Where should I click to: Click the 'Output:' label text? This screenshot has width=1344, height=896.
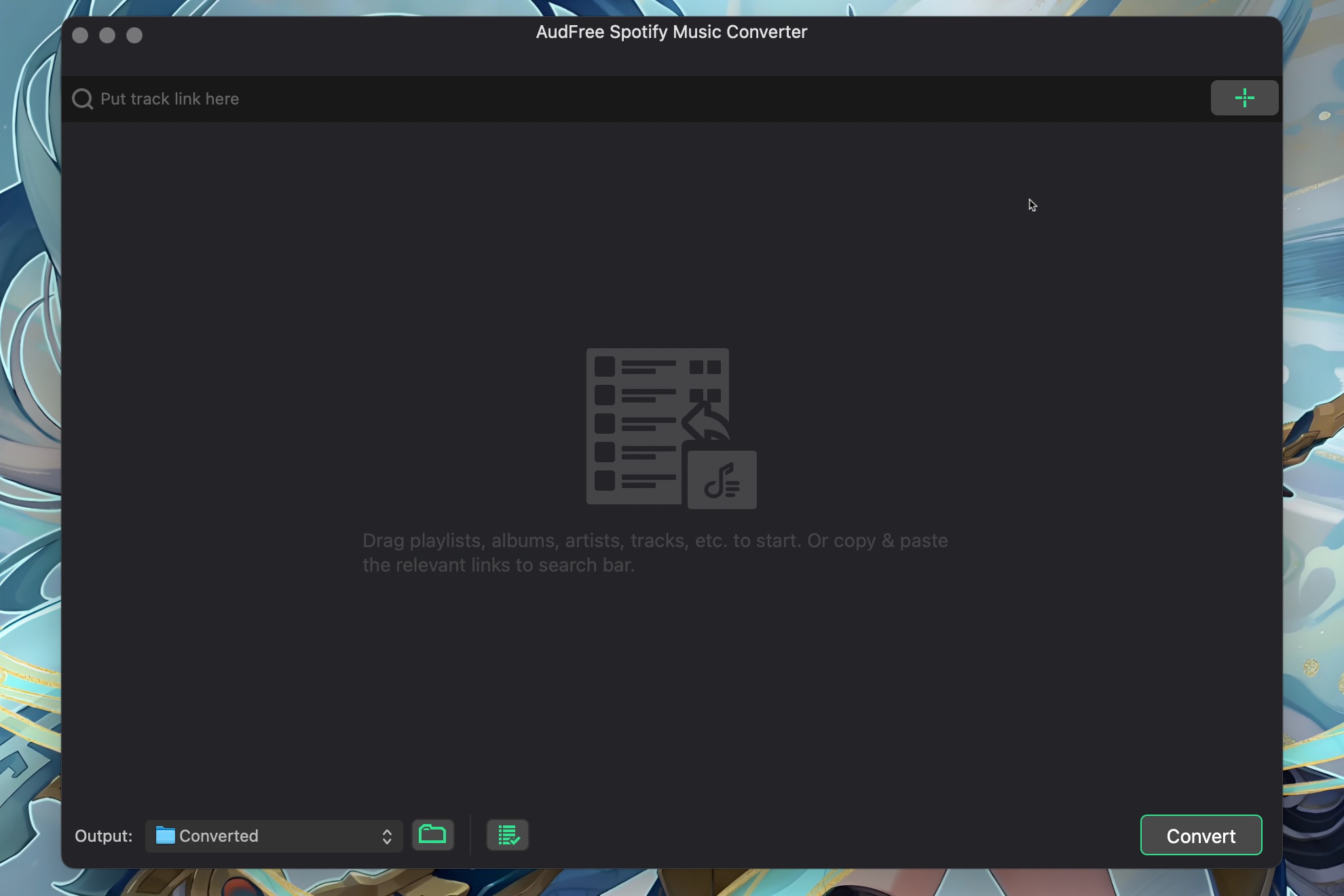(x=104, y=836)
